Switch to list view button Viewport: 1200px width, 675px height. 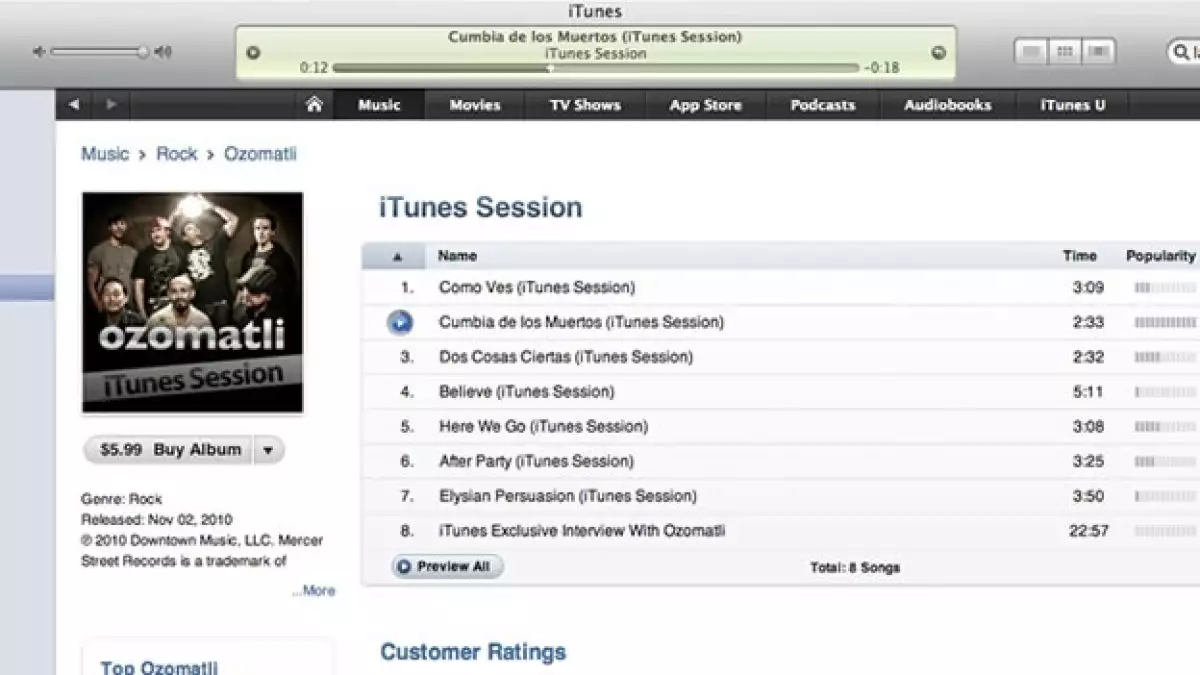(x=1031, y=51)
